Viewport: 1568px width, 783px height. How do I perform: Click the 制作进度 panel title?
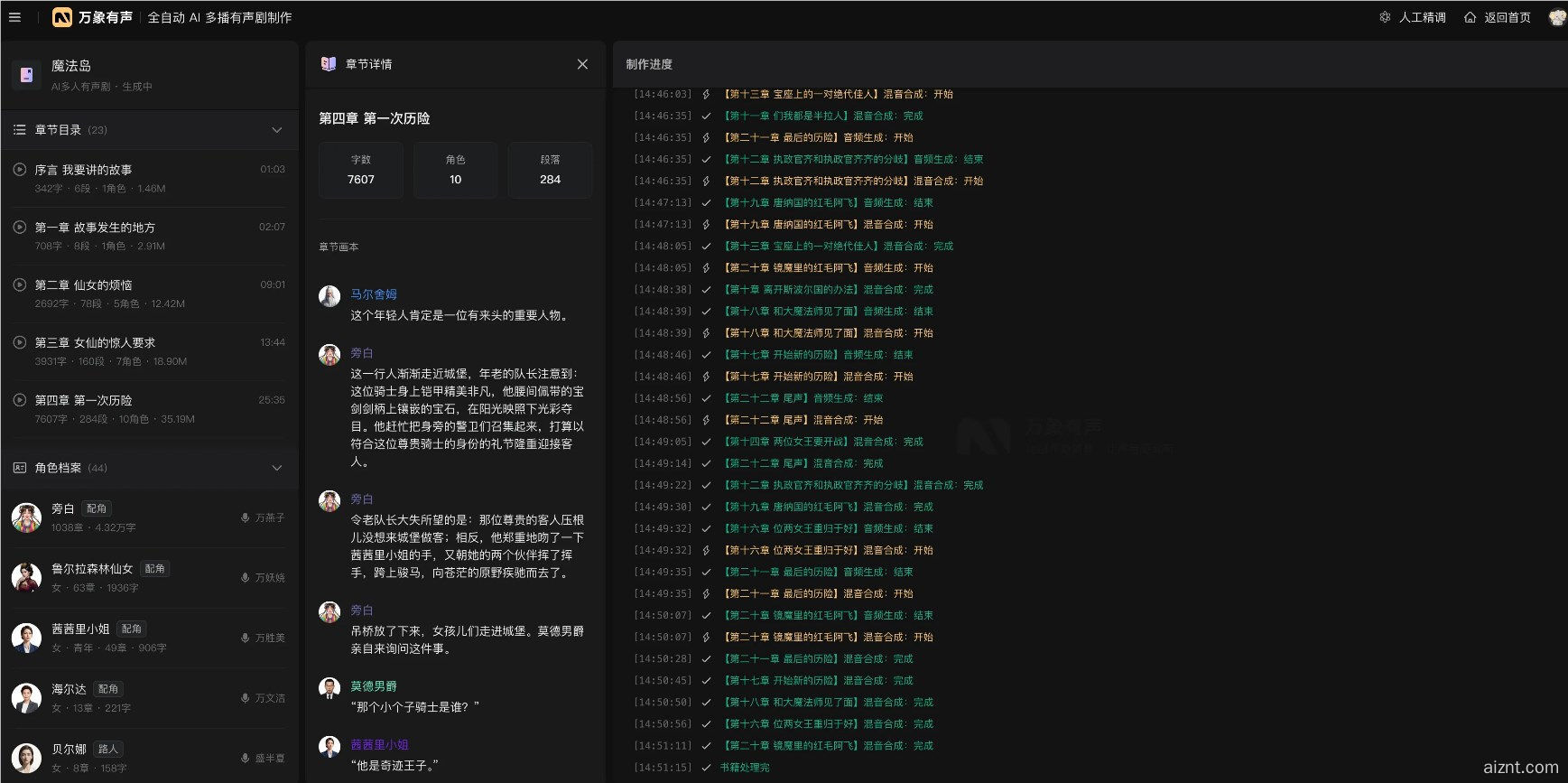649,64
